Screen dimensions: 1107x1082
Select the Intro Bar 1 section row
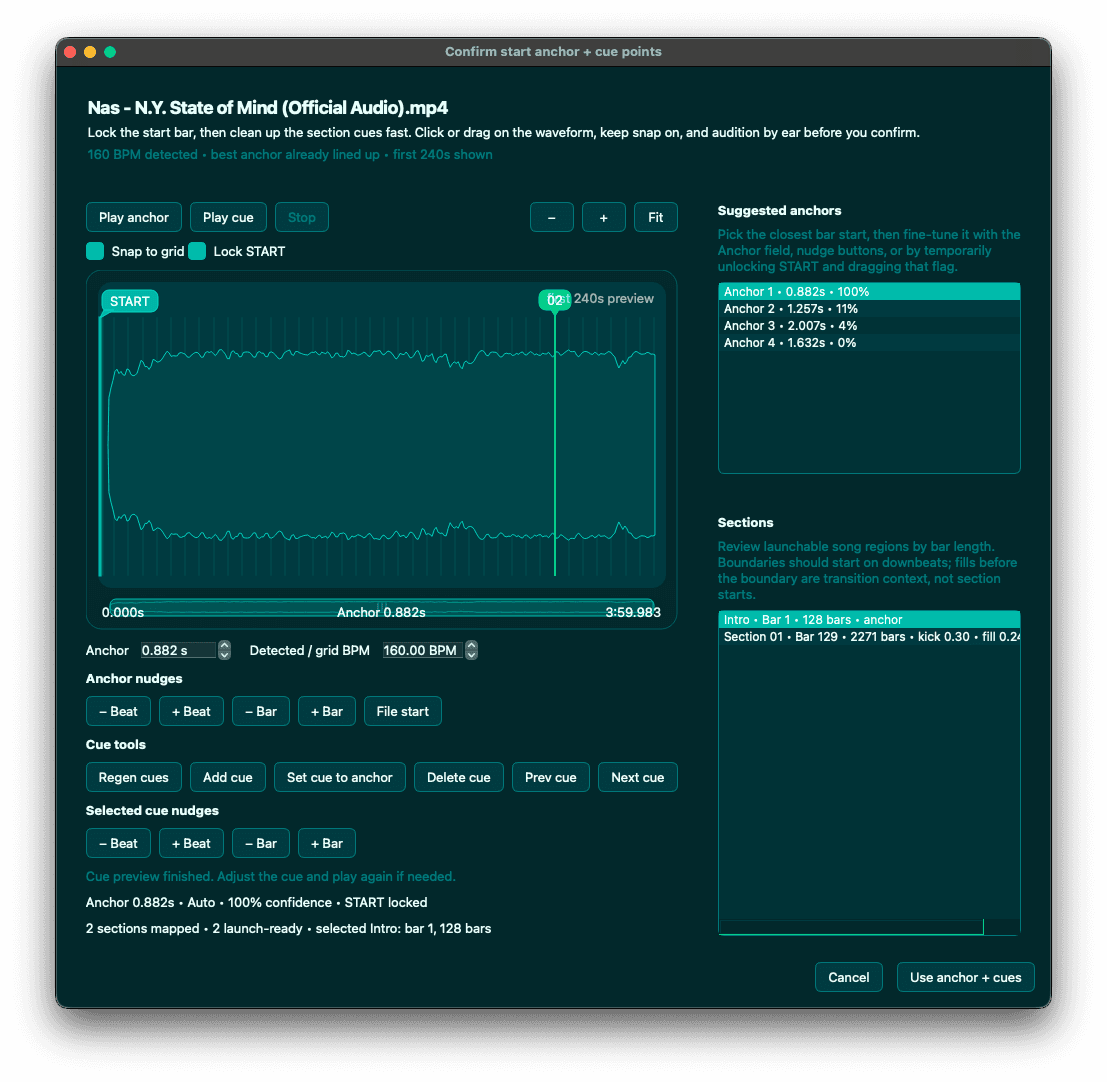click(x=869, y=620)
